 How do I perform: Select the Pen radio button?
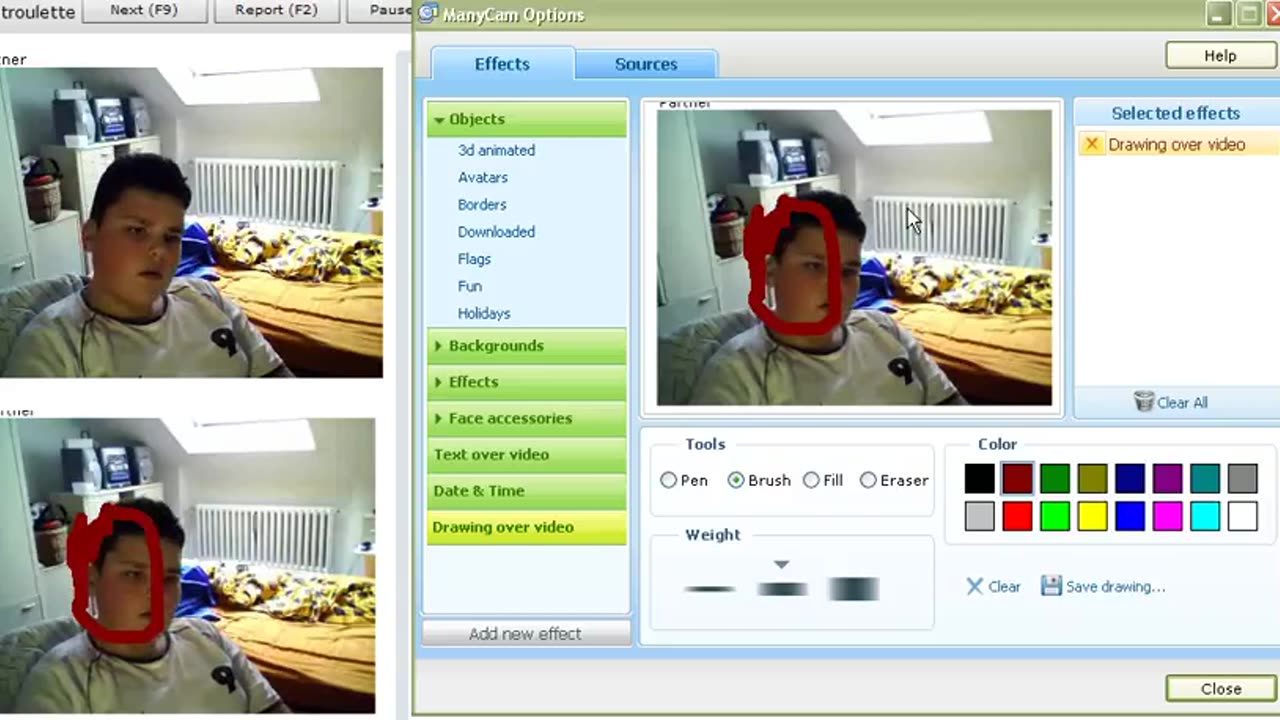coord(669,480)
